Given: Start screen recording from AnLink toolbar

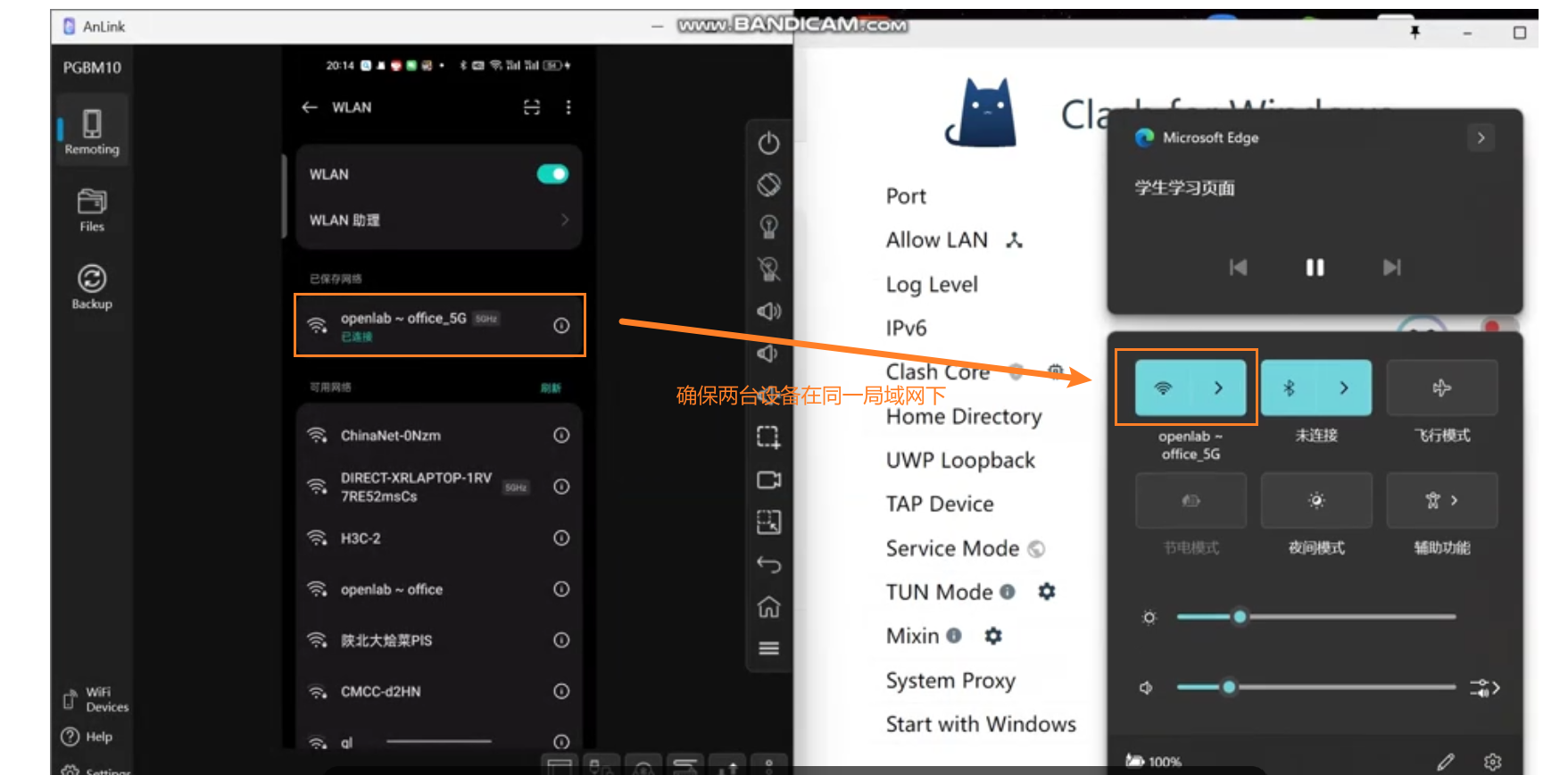Looking at the screenshot, I should click(769, 480).
